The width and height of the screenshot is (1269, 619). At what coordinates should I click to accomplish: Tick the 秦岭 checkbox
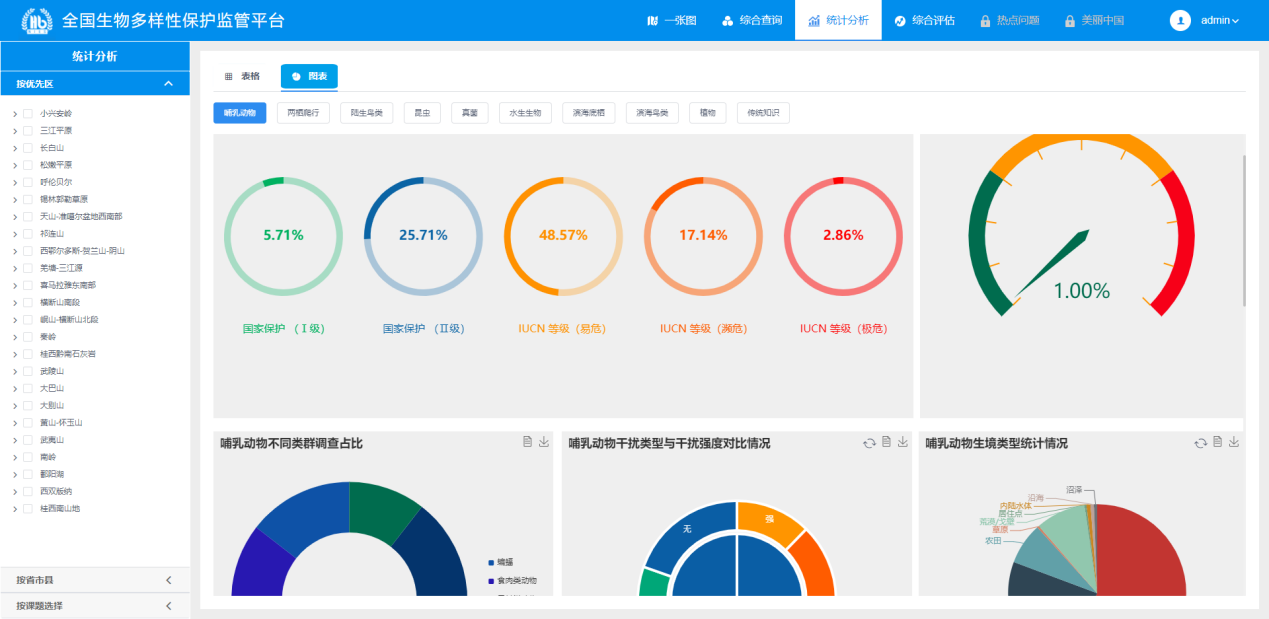[x=28, y=337]
